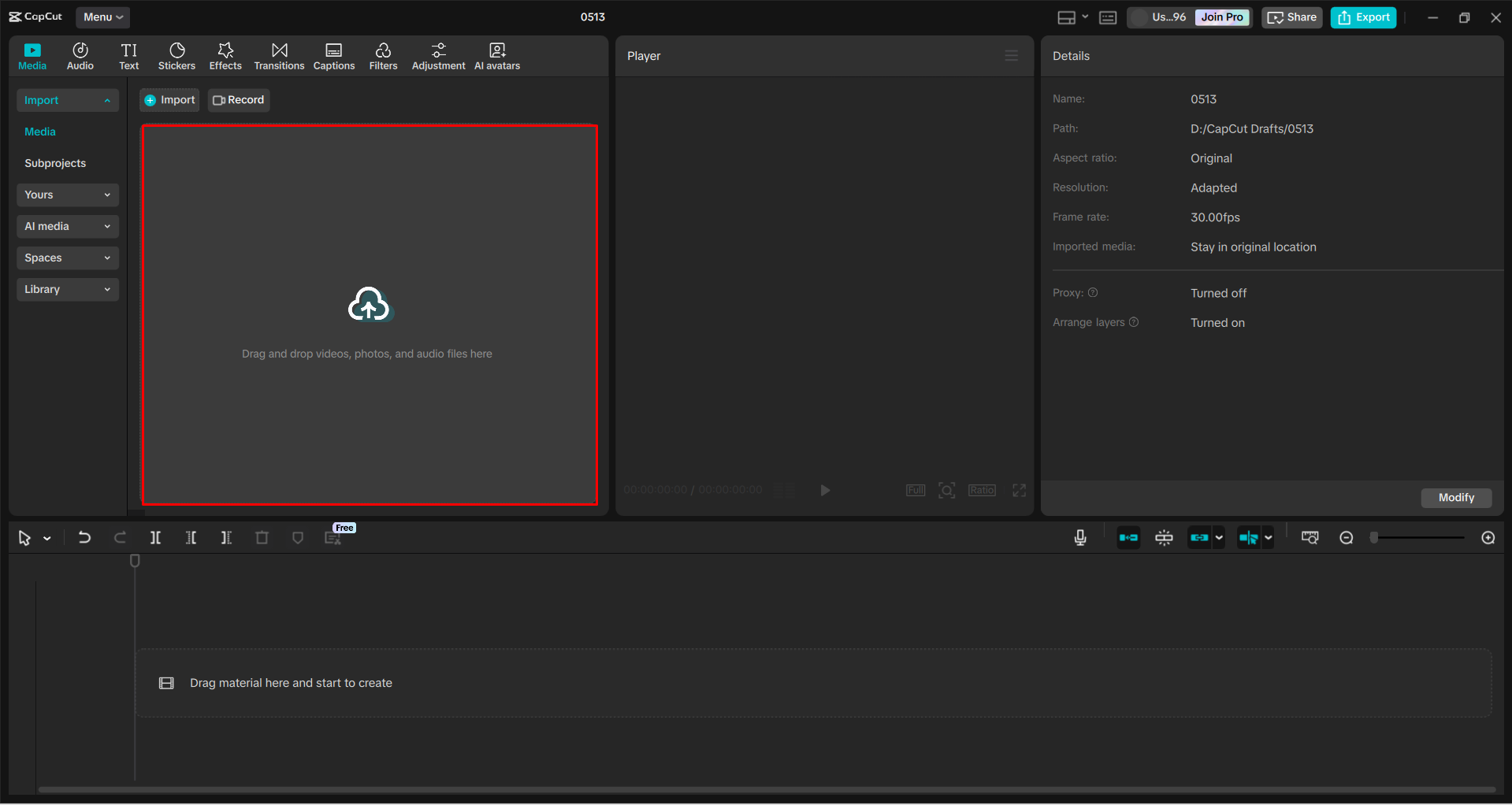Switch to the Subprojects section
The height and width of the screenshot is (805, 1512).
tap(55, 163)
